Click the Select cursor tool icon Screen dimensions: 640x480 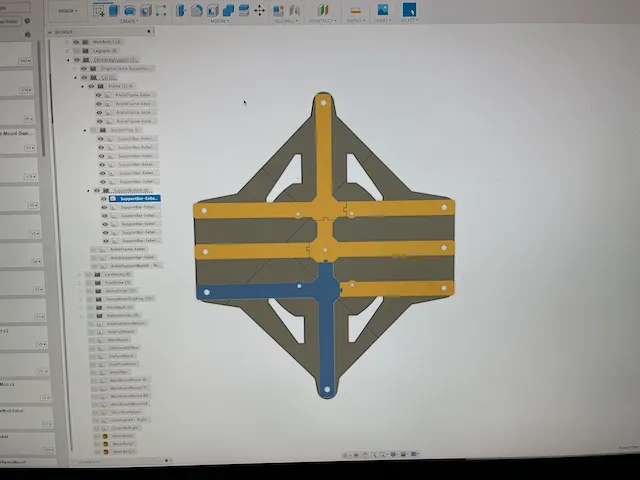409,10
